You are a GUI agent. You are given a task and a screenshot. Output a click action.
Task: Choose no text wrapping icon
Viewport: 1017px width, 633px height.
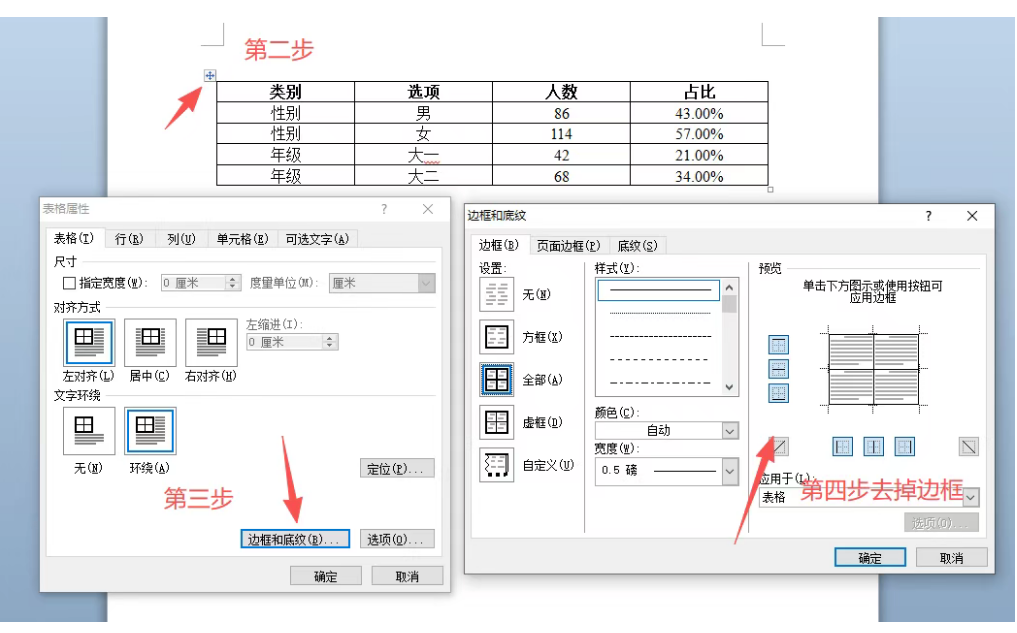[x=89, y=431]
